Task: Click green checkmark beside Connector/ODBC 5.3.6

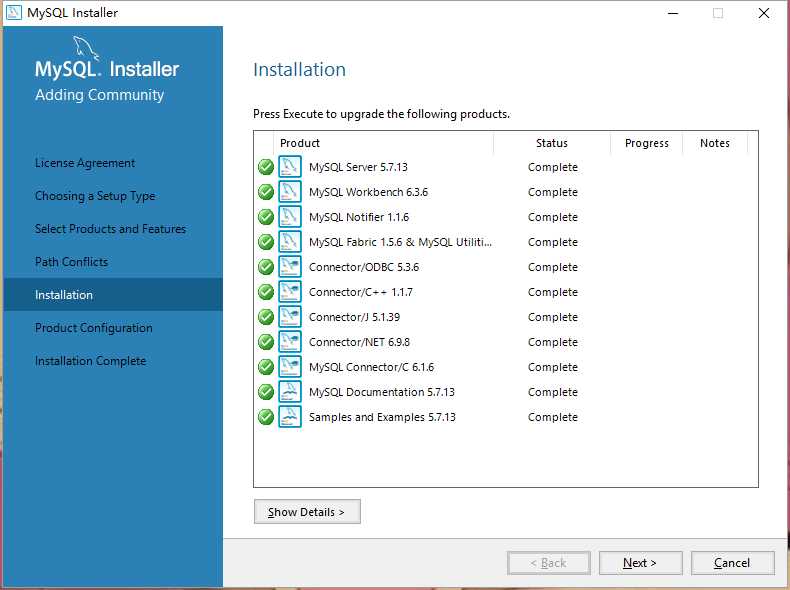Action: coord(266,267)
